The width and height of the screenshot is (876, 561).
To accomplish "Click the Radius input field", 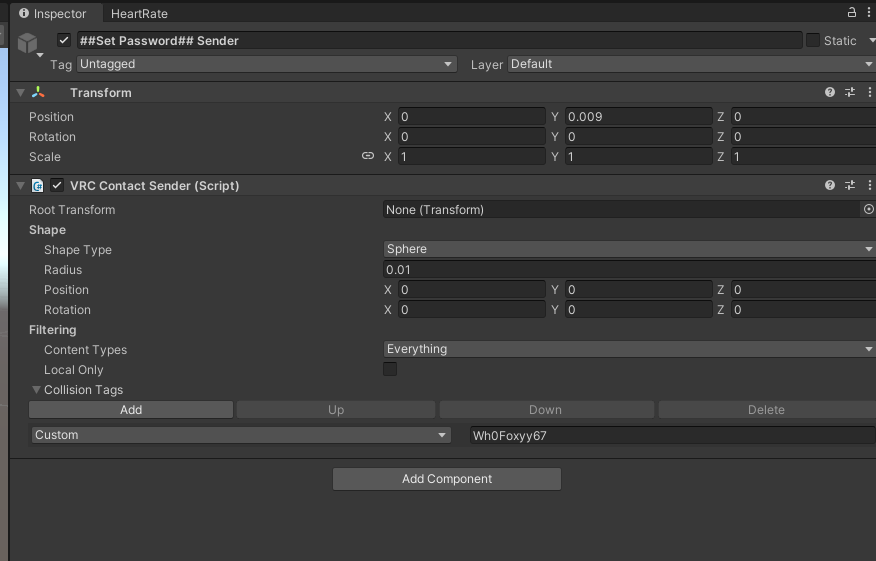I will coord(630,270).
